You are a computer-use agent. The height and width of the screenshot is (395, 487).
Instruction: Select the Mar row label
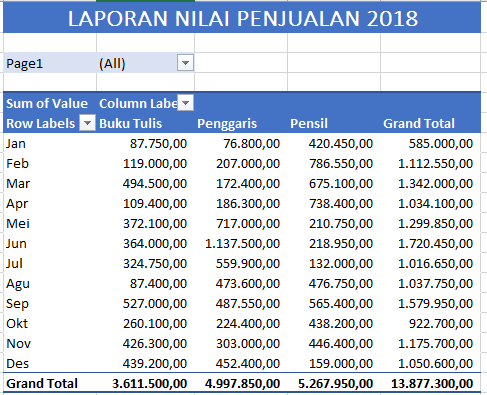pos(18,183)
